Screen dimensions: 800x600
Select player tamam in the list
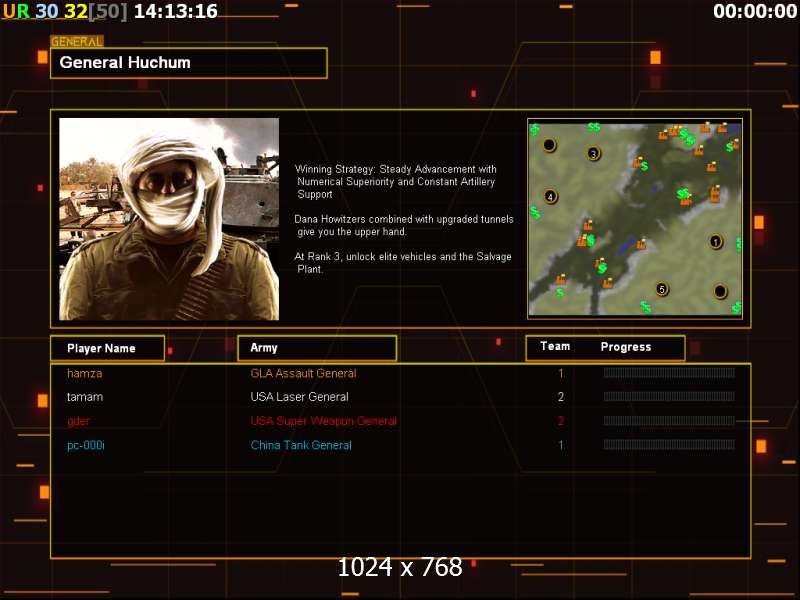85,397
